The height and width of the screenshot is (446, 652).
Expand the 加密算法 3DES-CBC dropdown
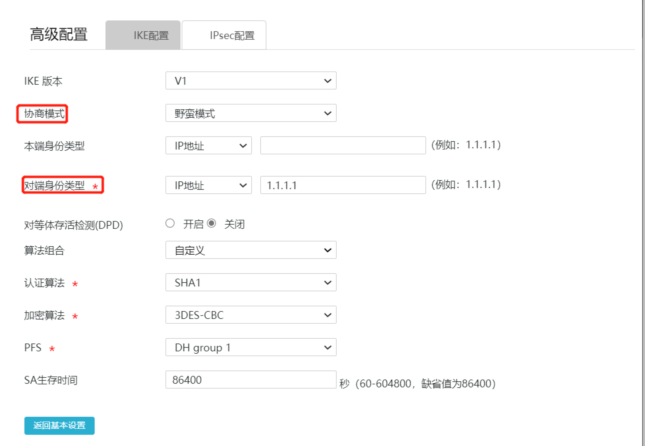[250, 315]
